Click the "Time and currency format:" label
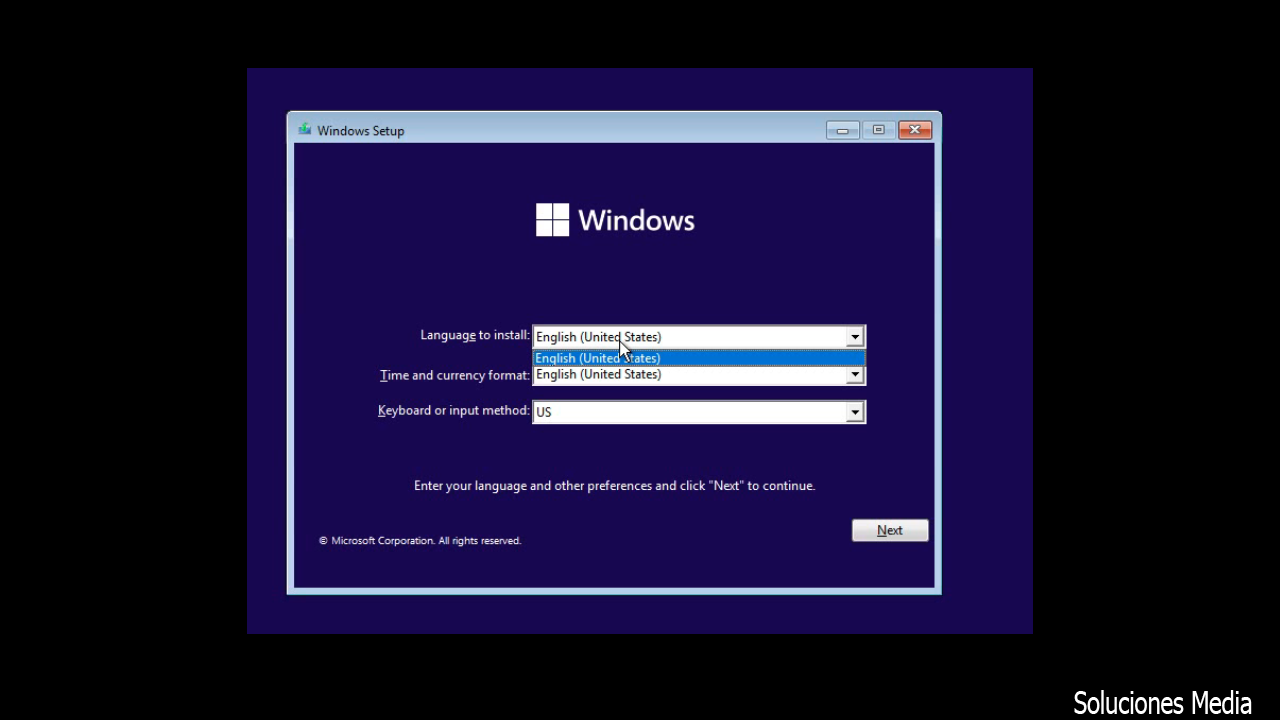 click(x=455, y=375)
